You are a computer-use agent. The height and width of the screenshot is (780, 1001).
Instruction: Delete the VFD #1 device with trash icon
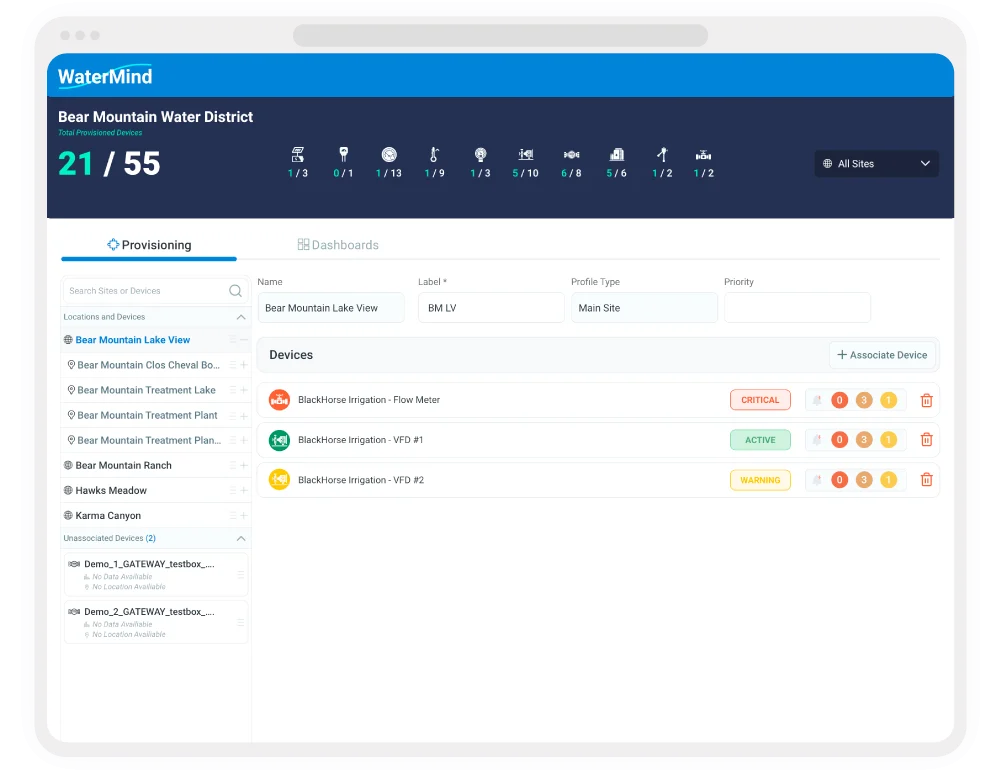pyautogui.click(x=926, y=440)
